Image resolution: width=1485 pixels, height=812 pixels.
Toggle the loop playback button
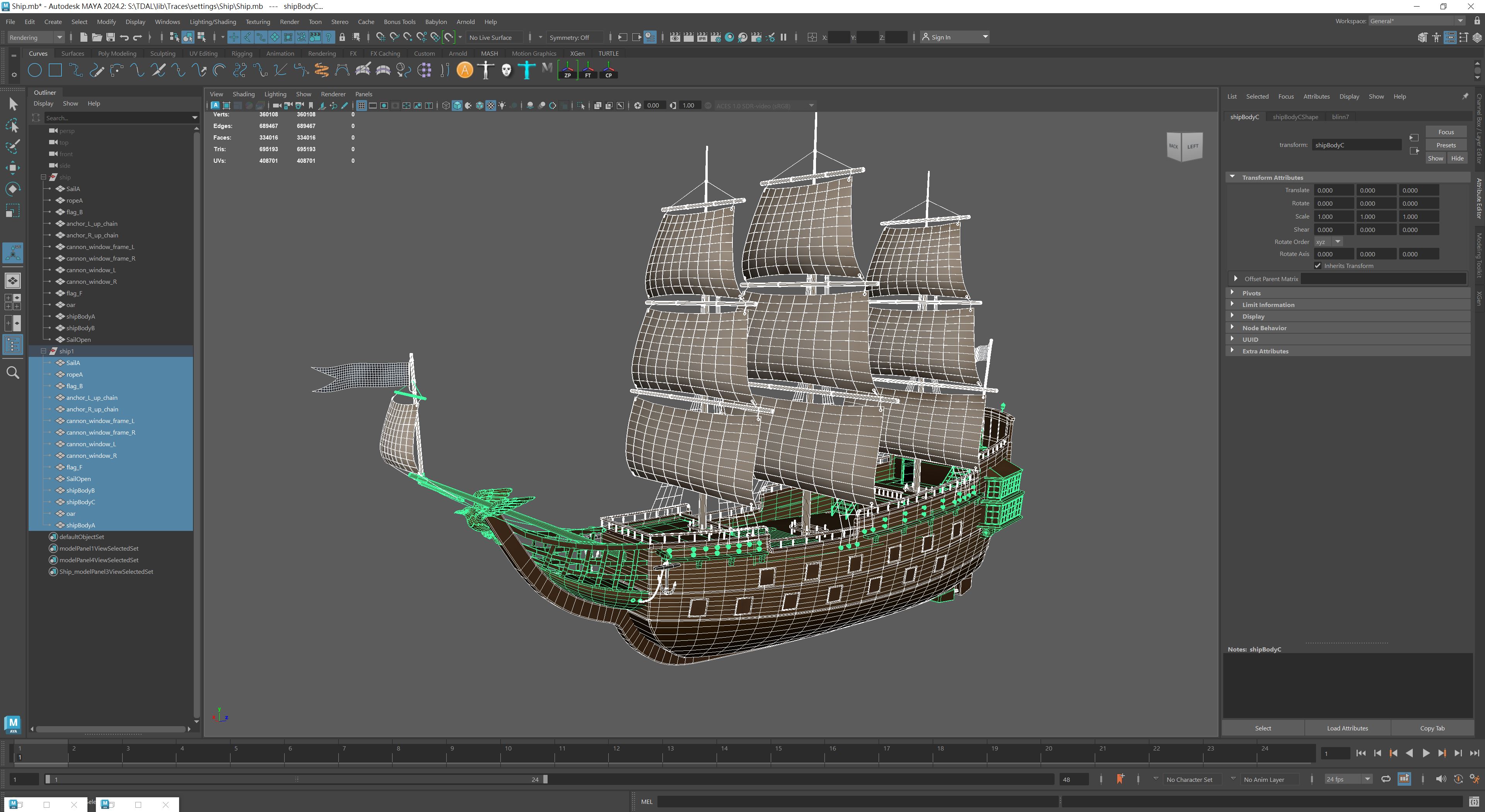pos(1386,779)
